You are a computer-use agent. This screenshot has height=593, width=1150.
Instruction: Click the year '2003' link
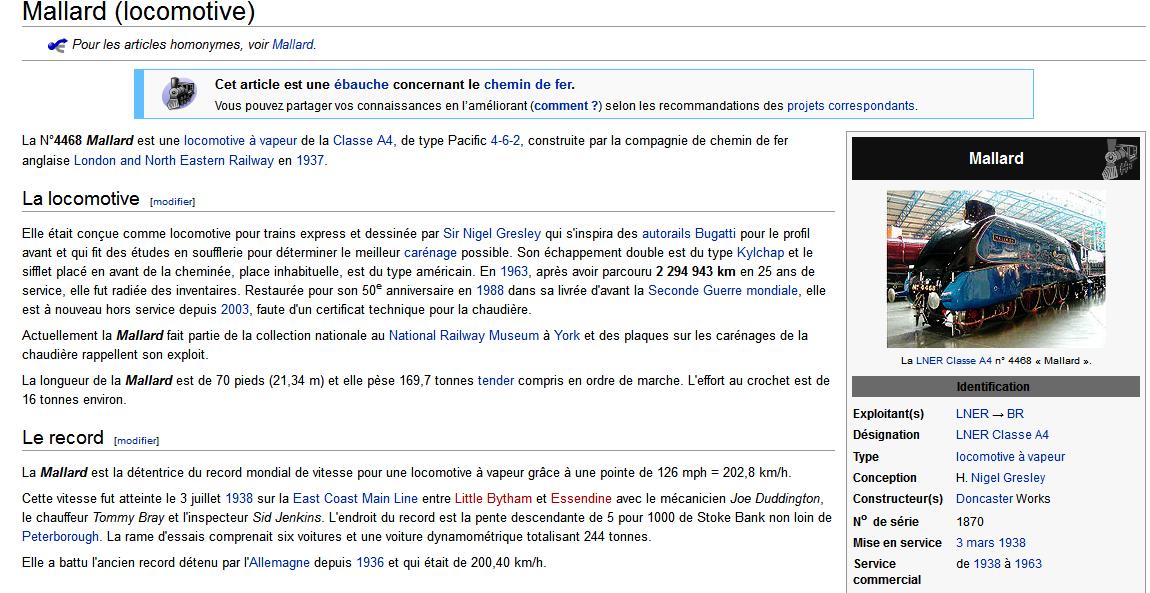(235, 309)
